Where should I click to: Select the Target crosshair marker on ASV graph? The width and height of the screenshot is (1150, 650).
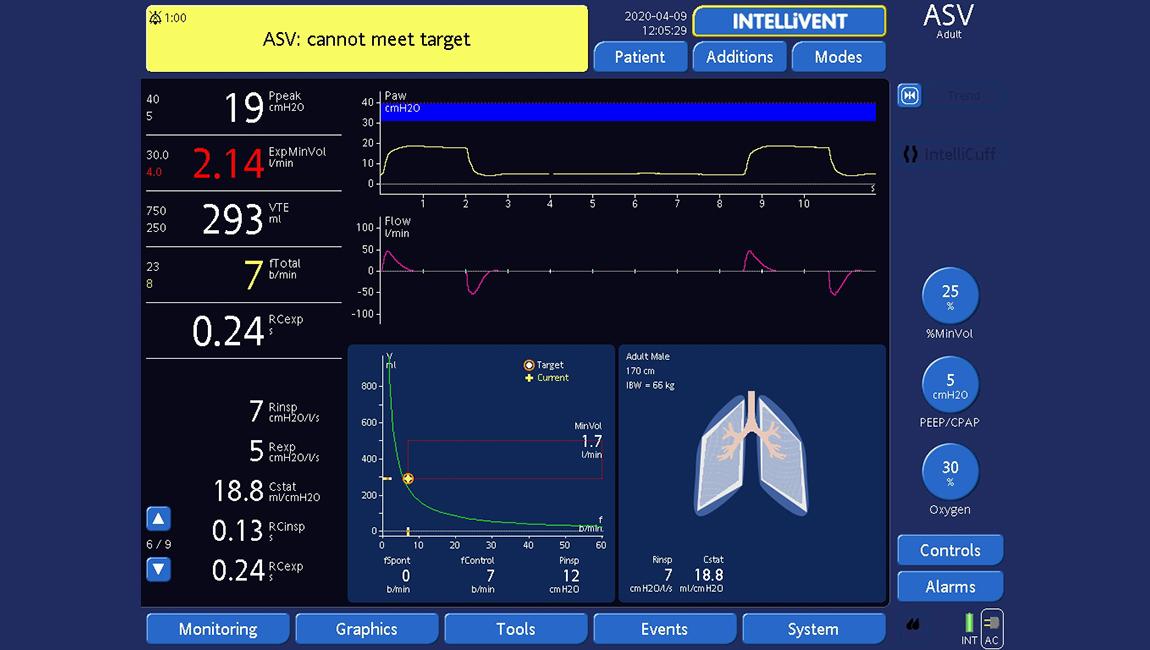[x=407, y=479]
